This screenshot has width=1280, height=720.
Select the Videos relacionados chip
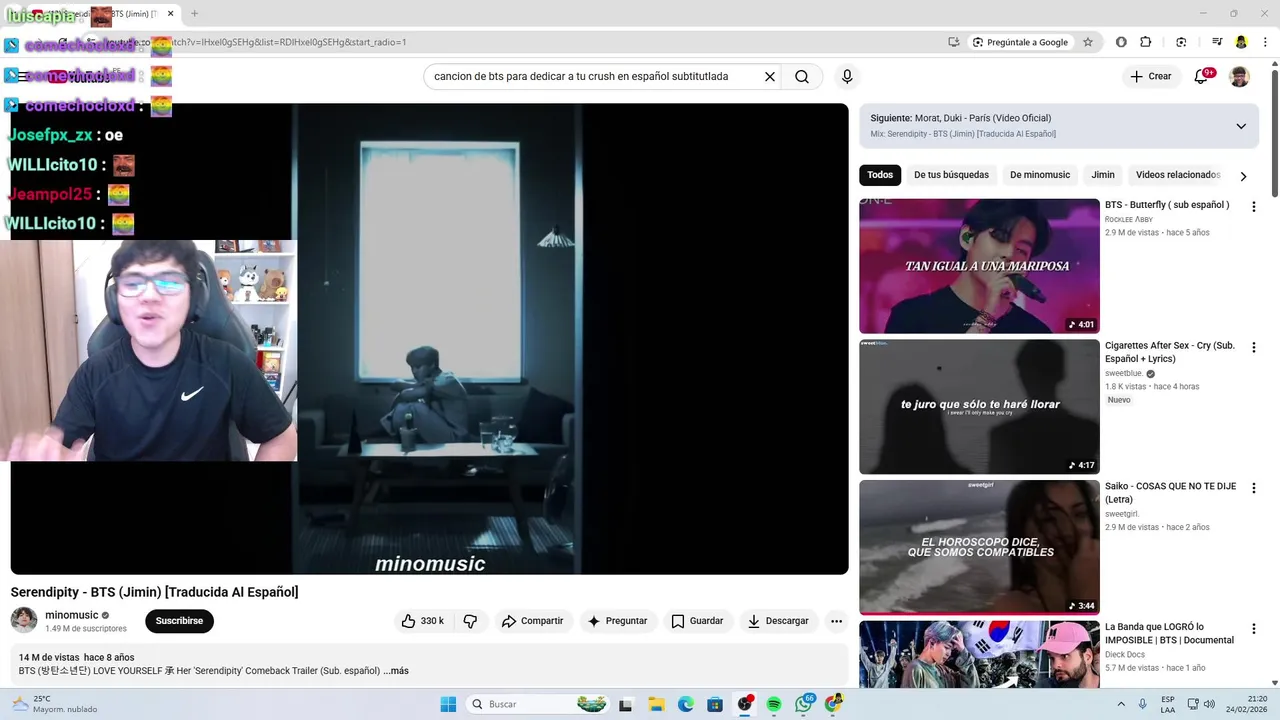point(1178,175)
